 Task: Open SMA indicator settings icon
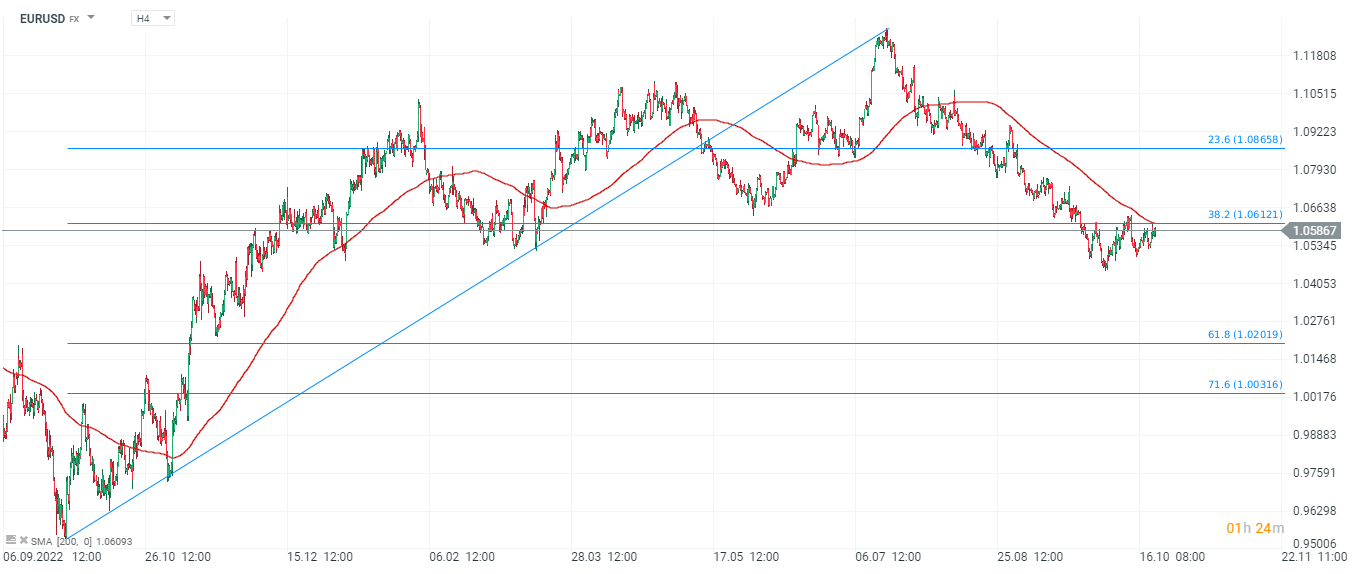click(11, 540)
